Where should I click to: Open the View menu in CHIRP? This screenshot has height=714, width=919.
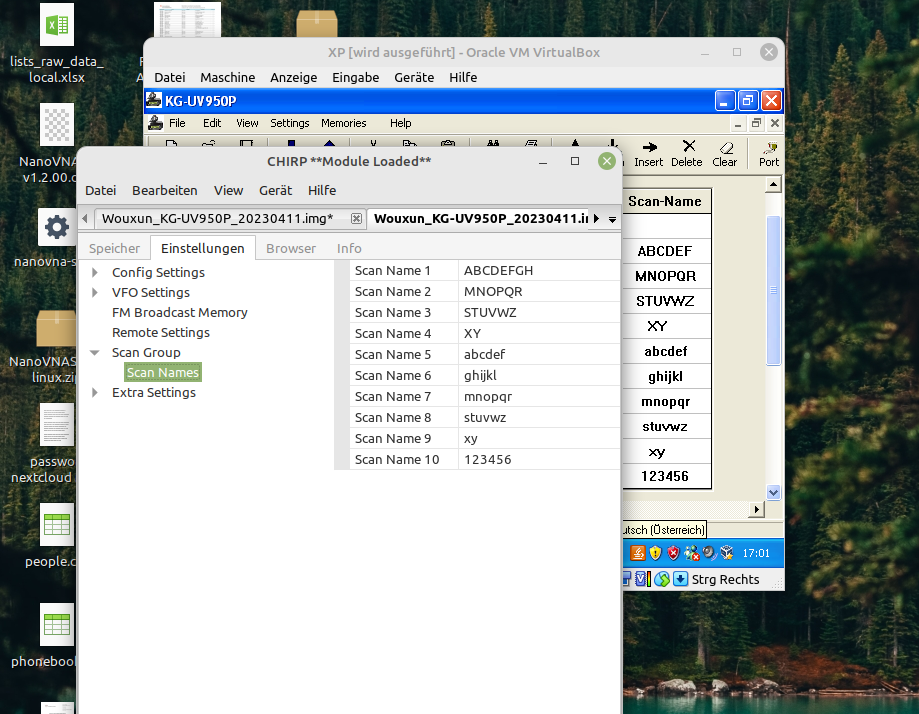229,191
